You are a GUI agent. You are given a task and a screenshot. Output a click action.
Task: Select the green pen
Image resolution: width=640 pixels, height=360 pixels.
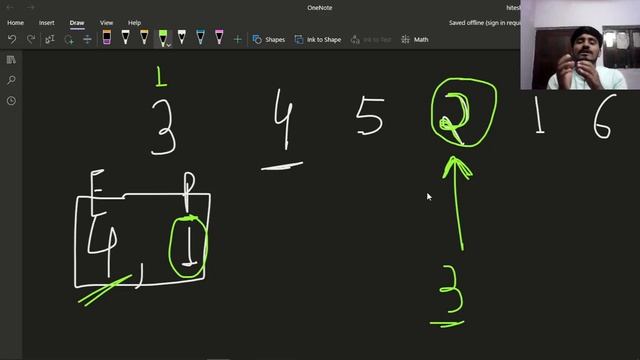click(162, 38)
